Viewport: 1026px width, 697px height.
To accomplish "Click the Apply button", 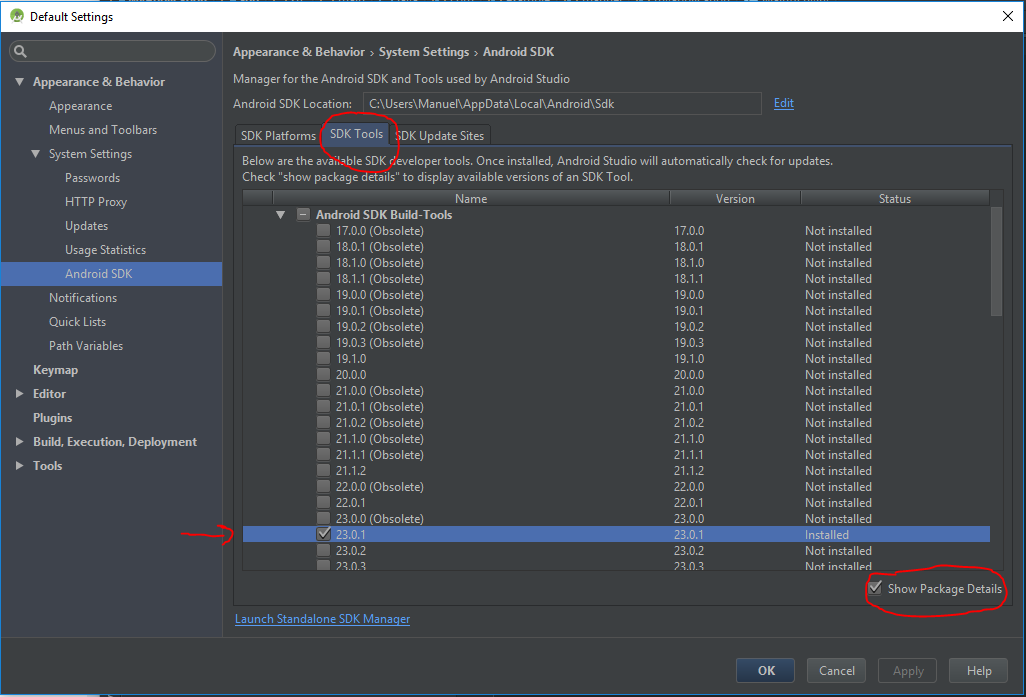I will (x=908, y=671).
